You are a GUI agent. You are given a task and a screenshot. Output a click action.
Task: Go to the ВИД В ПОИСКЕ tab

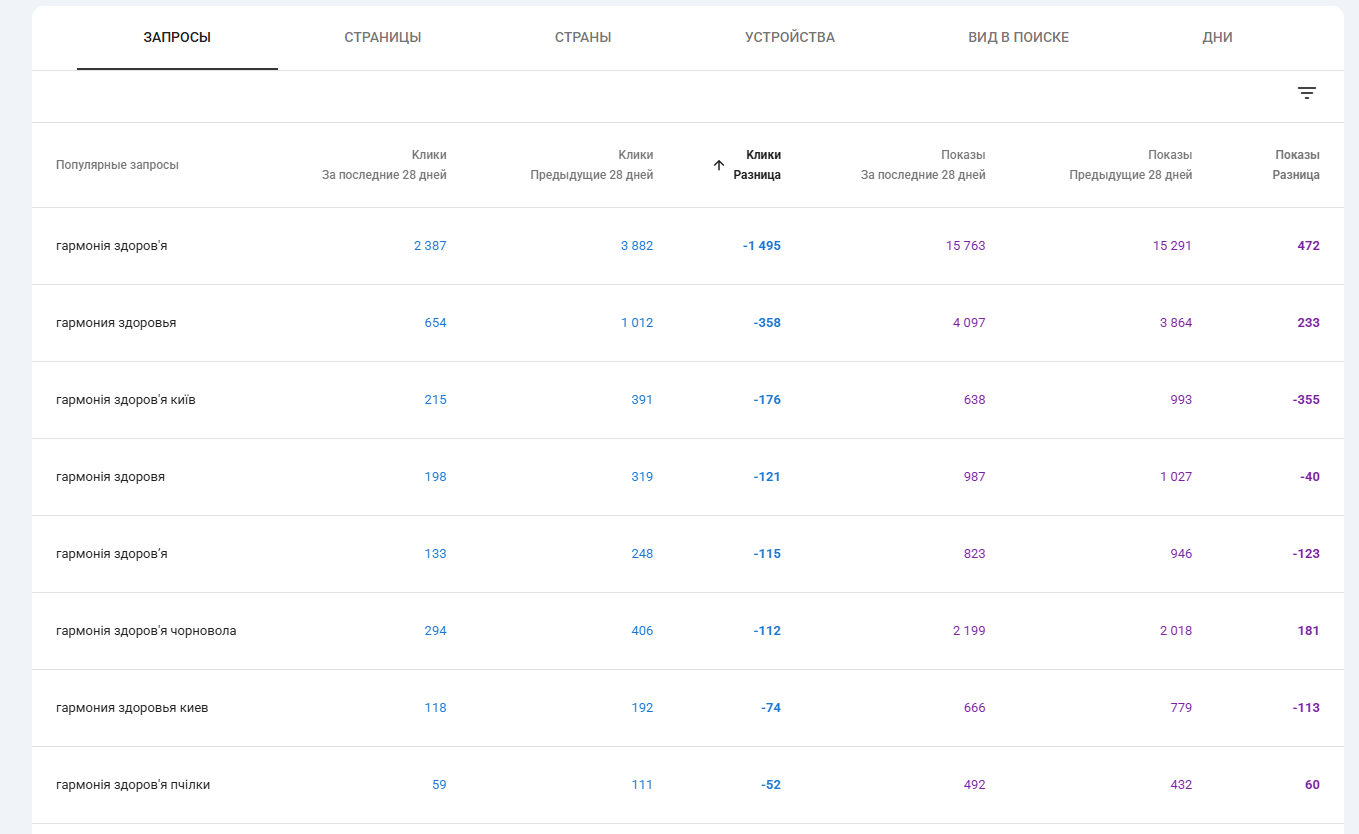[1018, 38]
